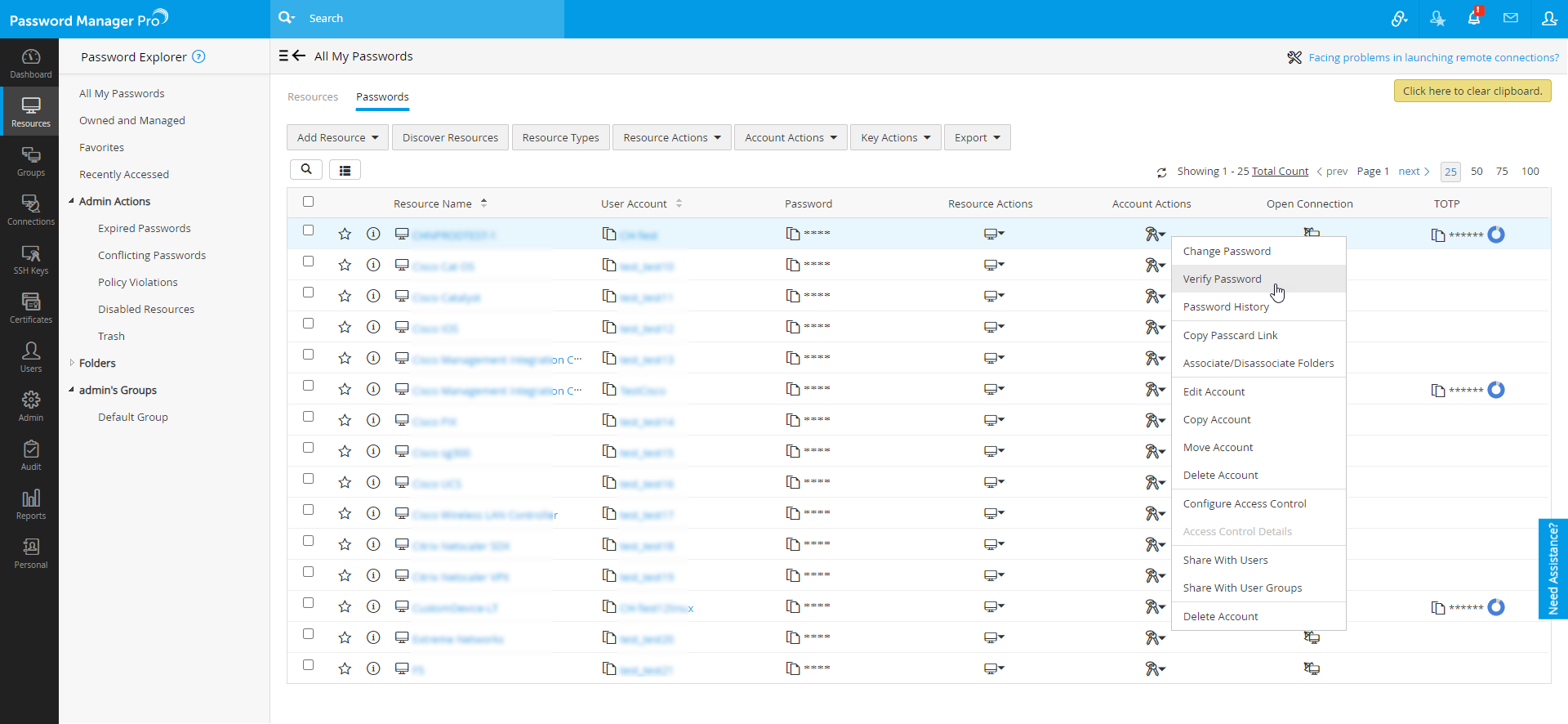Viewport: 1568px width, 724px height.
Task: Click the notifications bell icon
Action: 1474,18
